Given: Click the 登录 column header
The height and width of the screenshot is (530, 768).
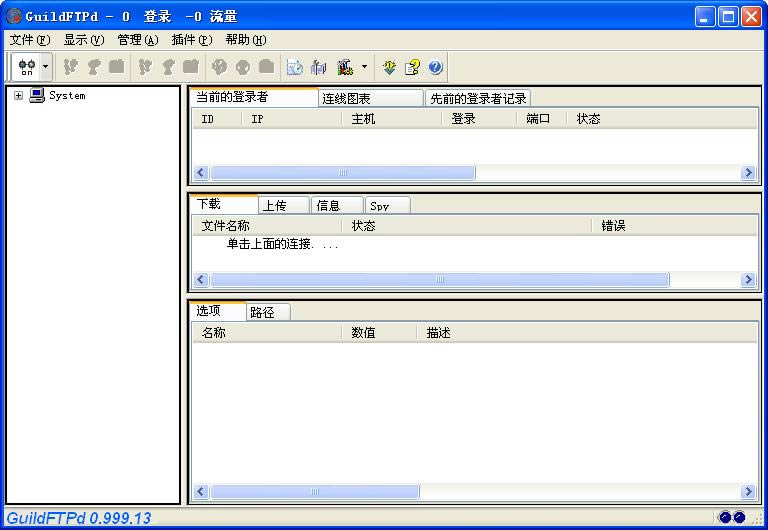Looking at the screenshot, I should [x=479, y=119].
